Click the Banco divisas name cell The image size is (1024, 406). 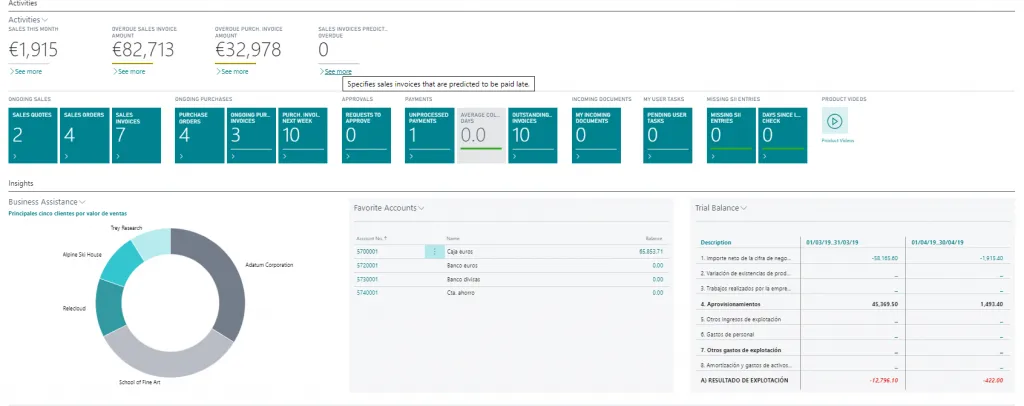(462, 279)
